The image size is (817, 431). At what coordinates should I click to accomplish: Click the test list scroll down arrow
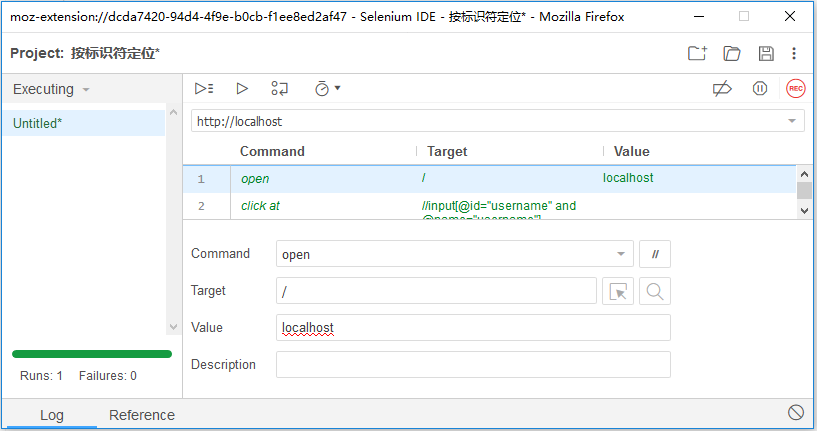174,327
